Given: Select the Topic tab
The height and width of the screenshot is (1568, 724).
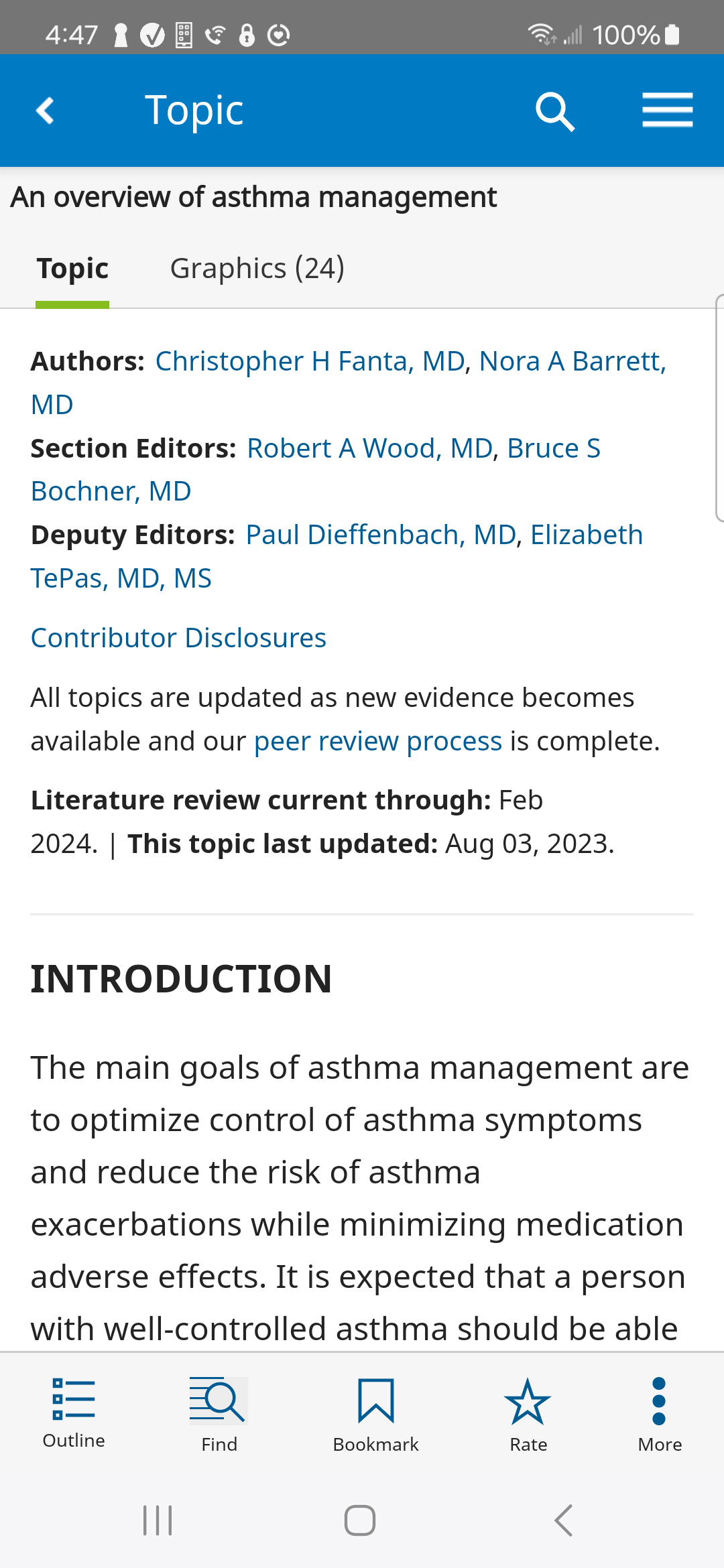Looking at the screenshot, I should (x=72, y=269).
